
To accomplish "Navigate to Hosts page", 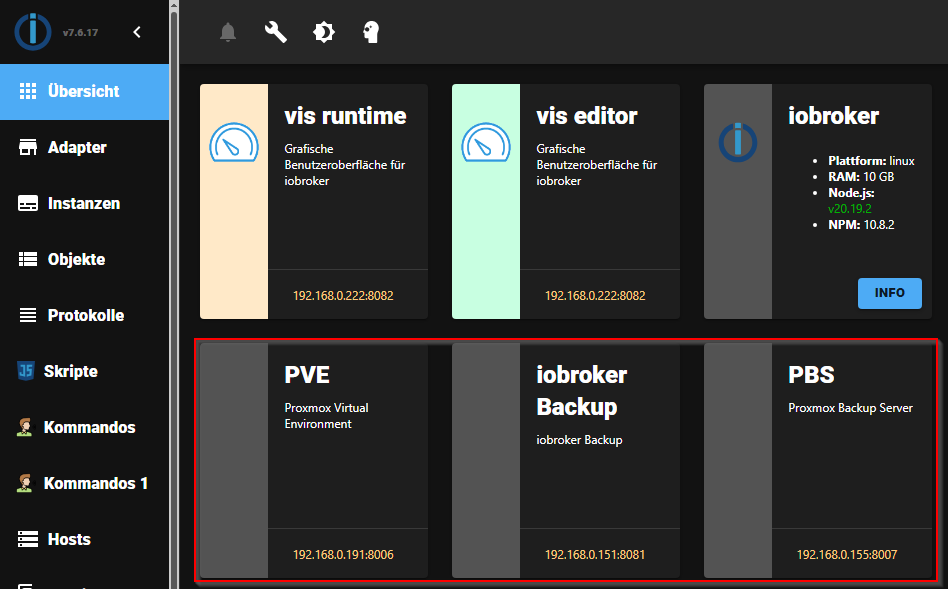I will pos(85,539).
